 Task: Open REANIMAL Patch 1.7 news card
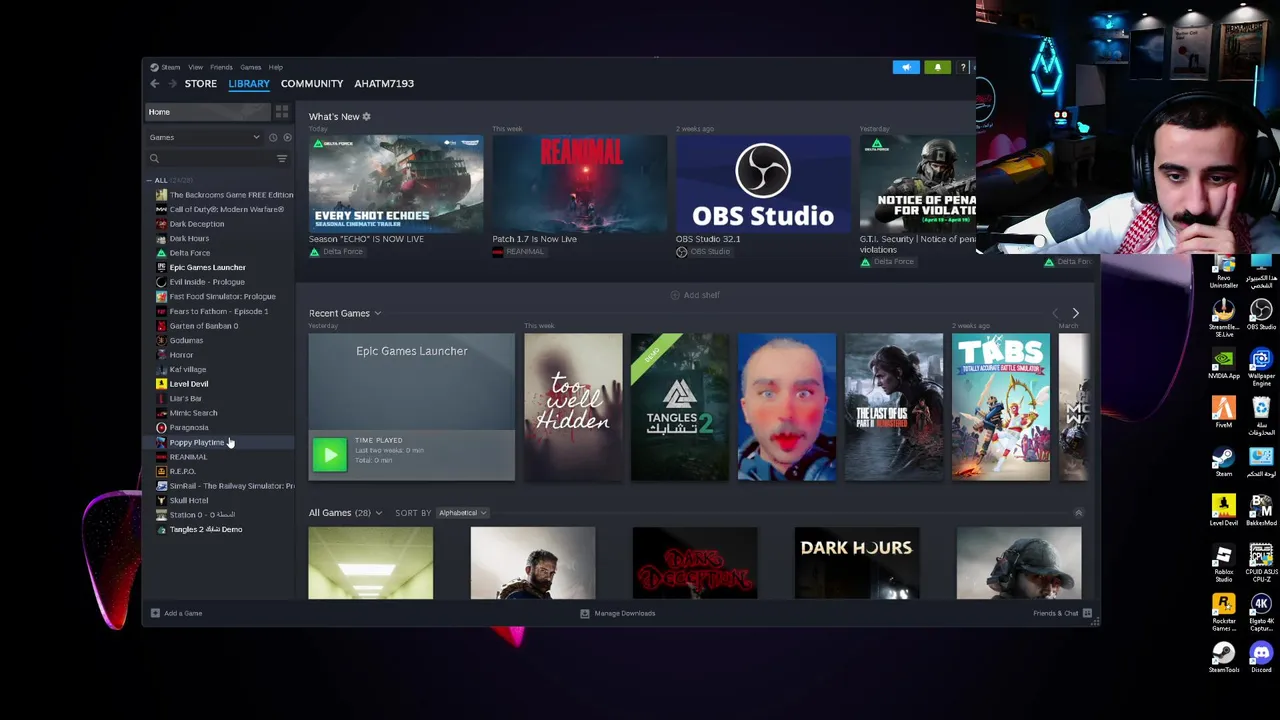pyautogui.click(x=580, y=184)
